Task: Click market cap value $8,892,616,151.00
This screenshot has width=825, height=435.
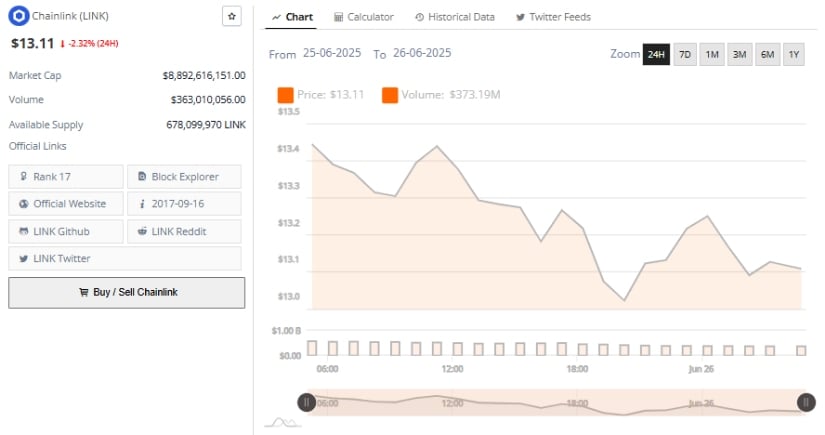Action: click(204, 75)
